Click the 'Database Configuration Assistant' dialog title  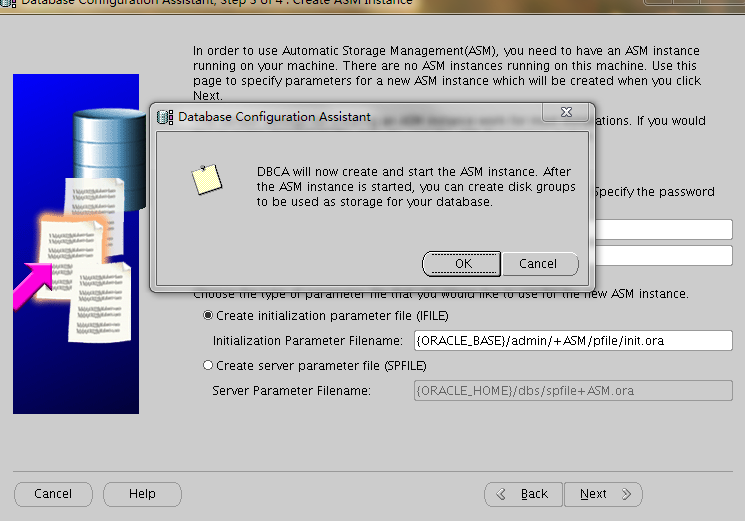tap(274, 117)
